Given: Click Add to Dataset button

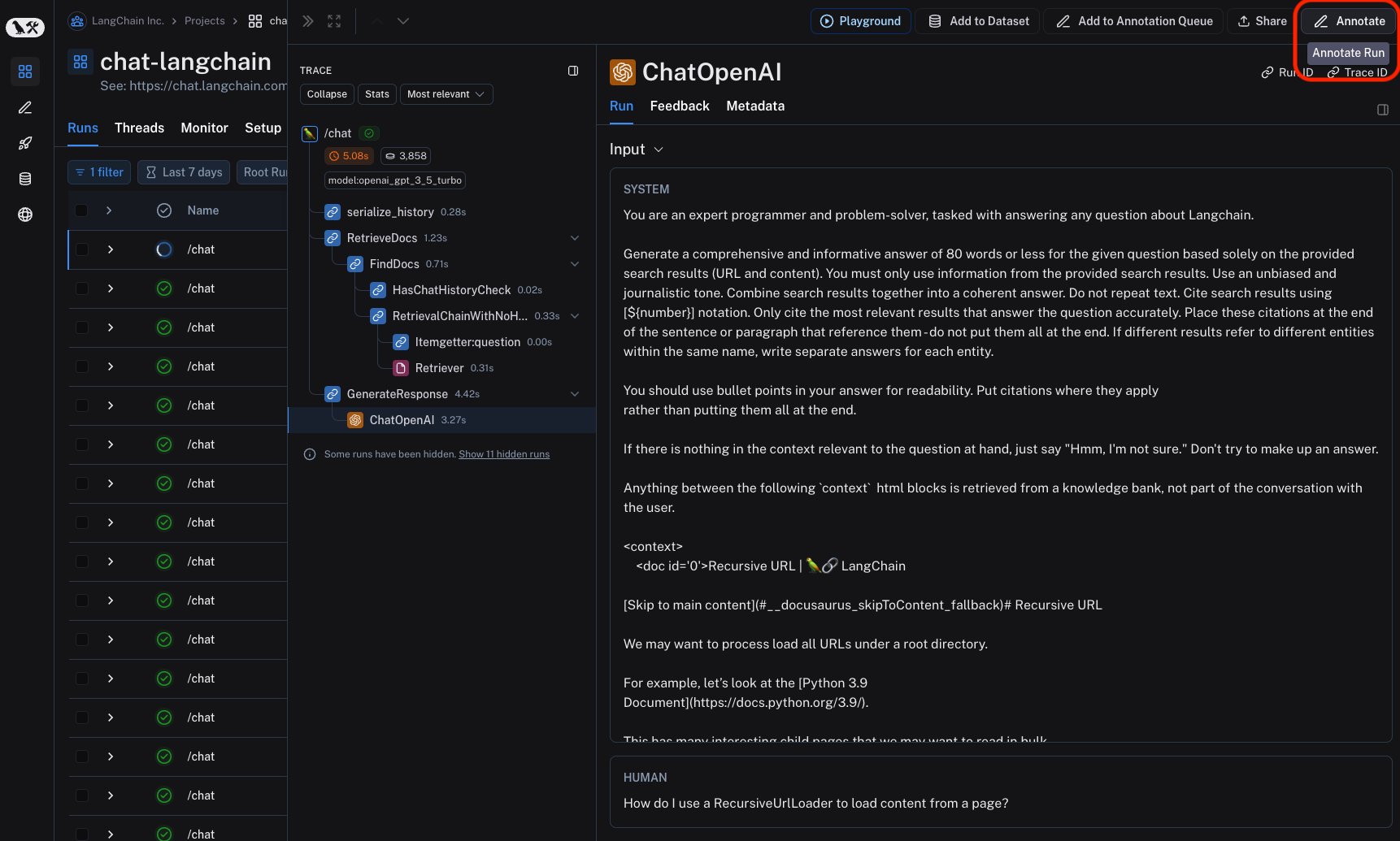Looking at the screenshot, I should [979, 21].
